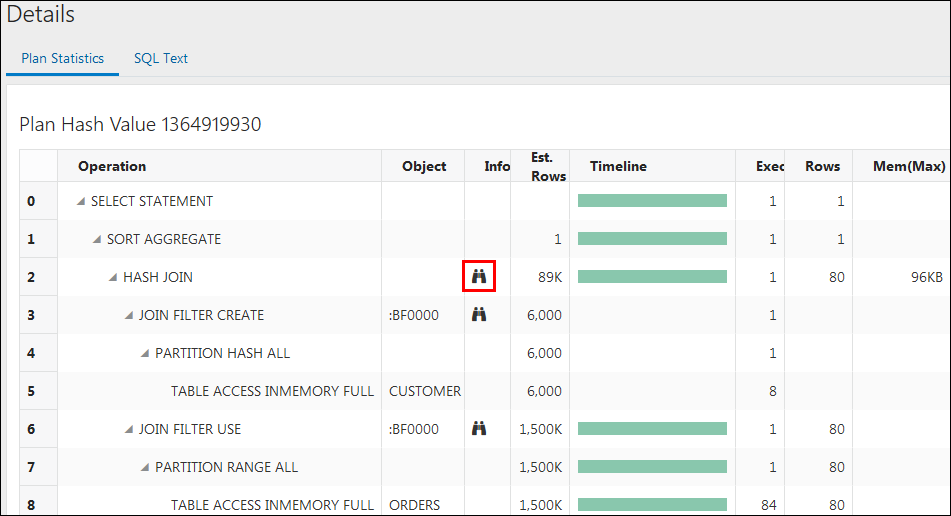Click the Est. Rows column header
Viewport: 951px width, 516px height.
548,167
